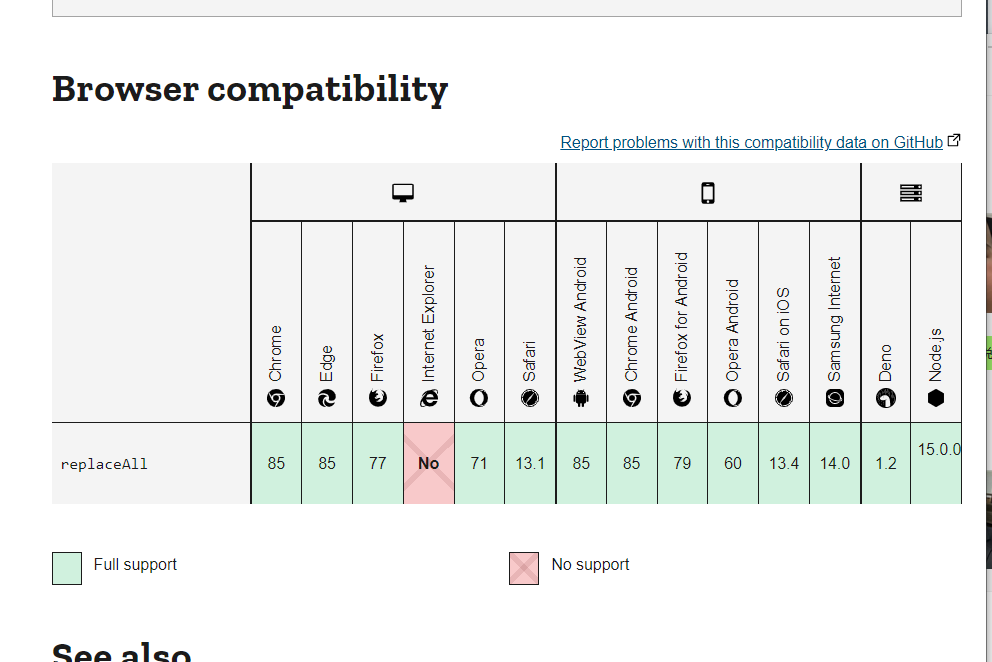The width and height of the screenshot is (992, 662).
Task: Select the Chrome browser icon
Action: point(276,397)
